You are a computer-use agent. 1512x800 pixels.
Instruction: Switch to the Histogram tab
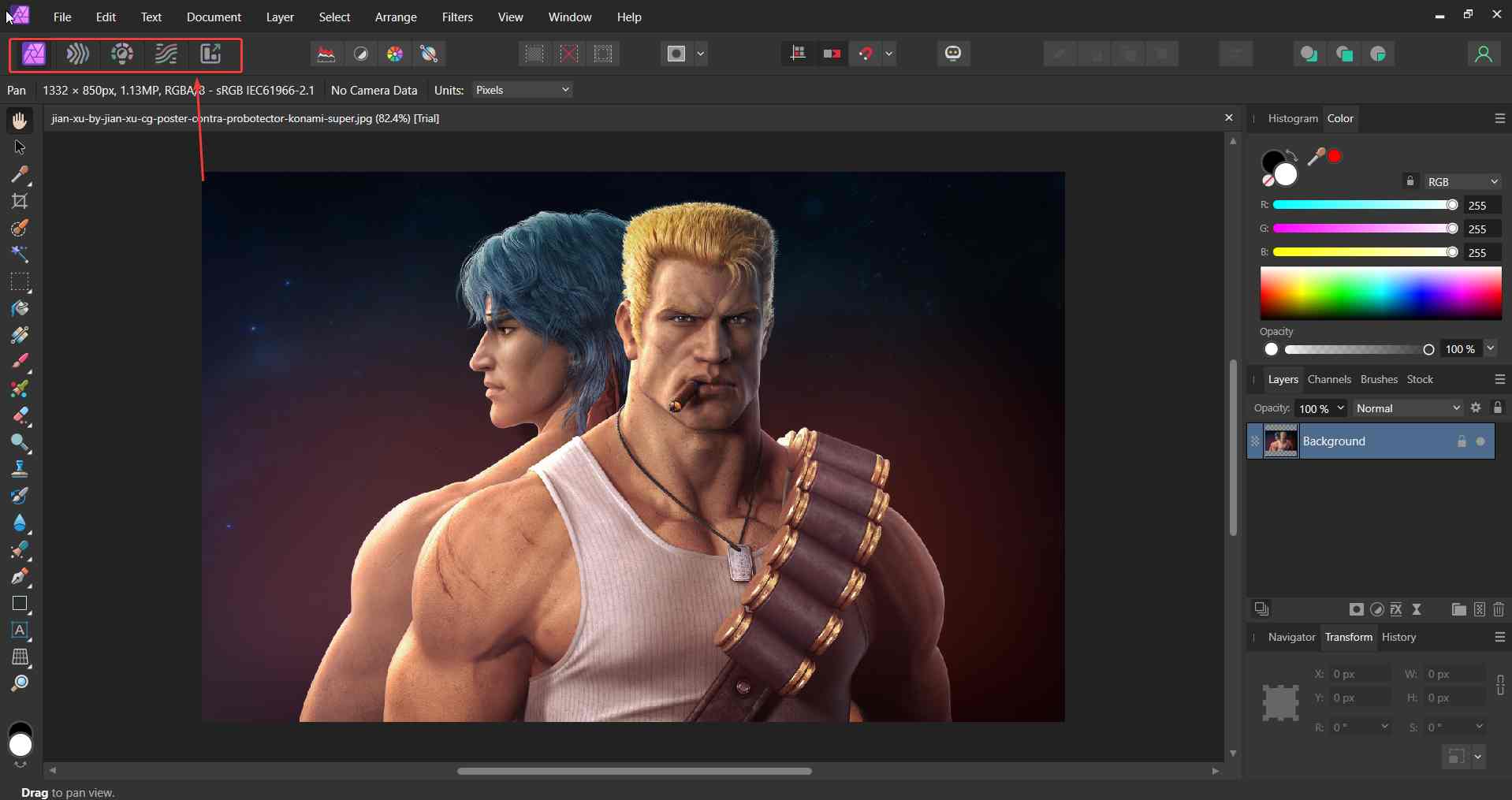[1293, 118]
